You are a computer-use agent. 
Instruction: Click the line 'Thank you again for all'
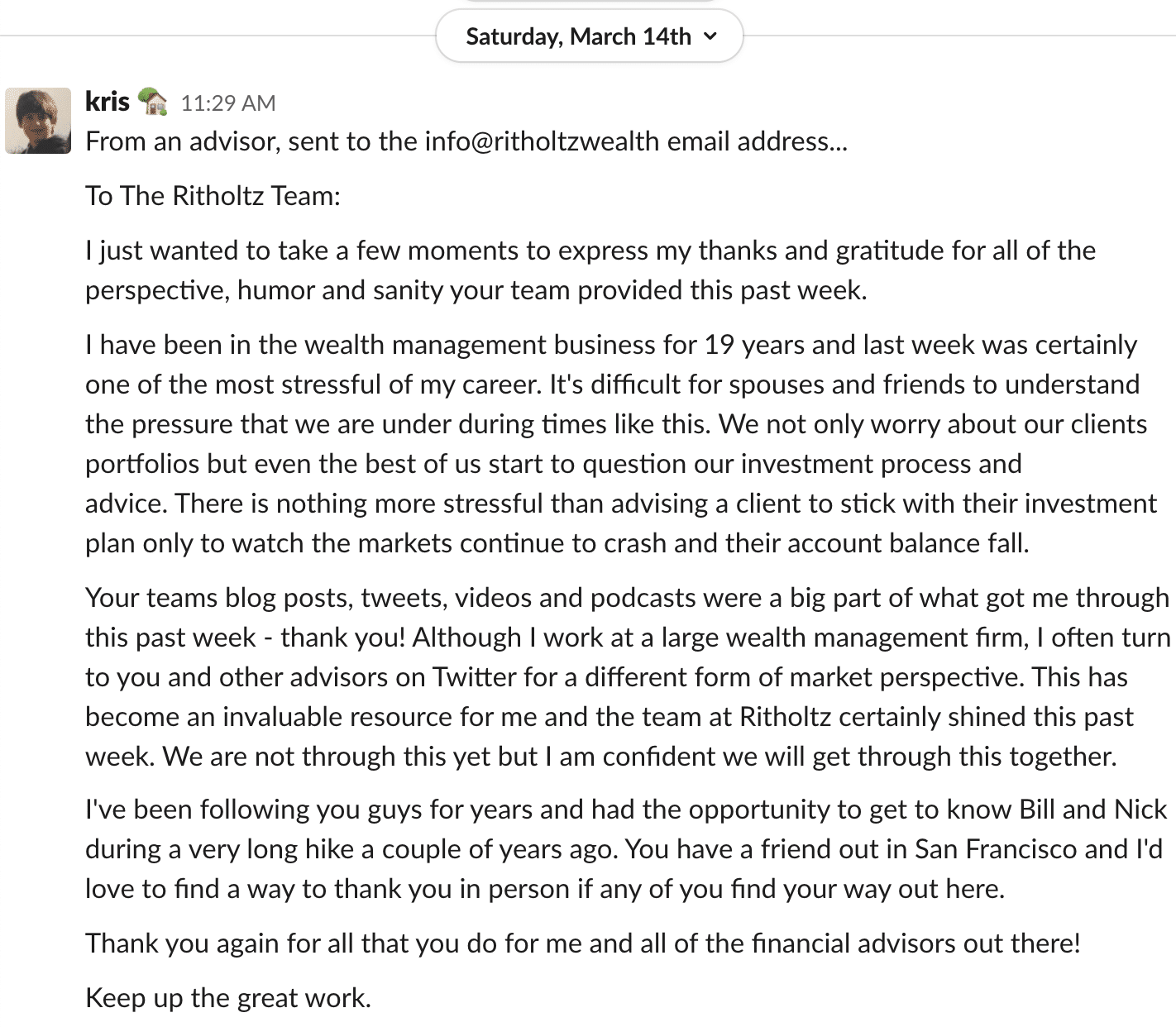[x=583, y=943]
